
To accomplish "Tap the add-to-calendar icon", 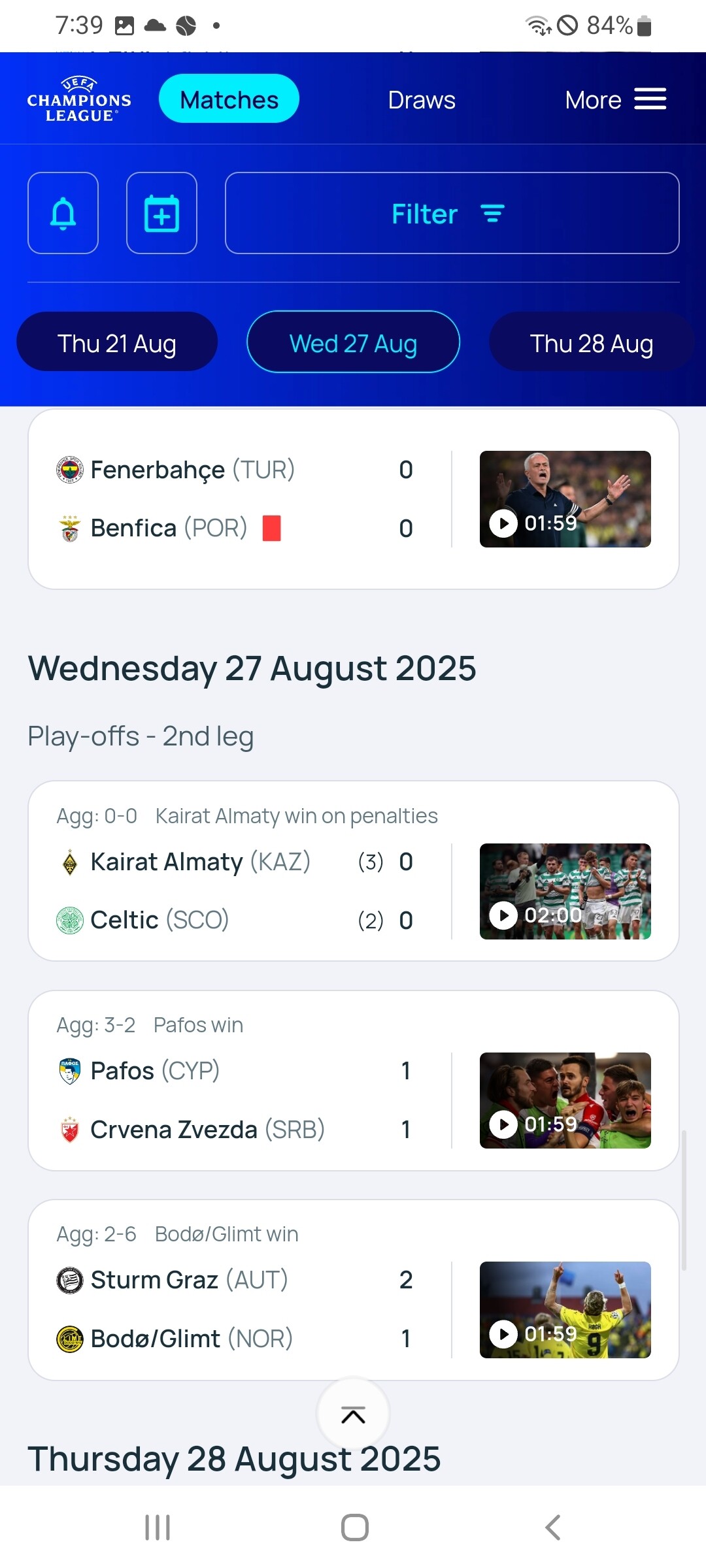I will (x=161, y=213).
